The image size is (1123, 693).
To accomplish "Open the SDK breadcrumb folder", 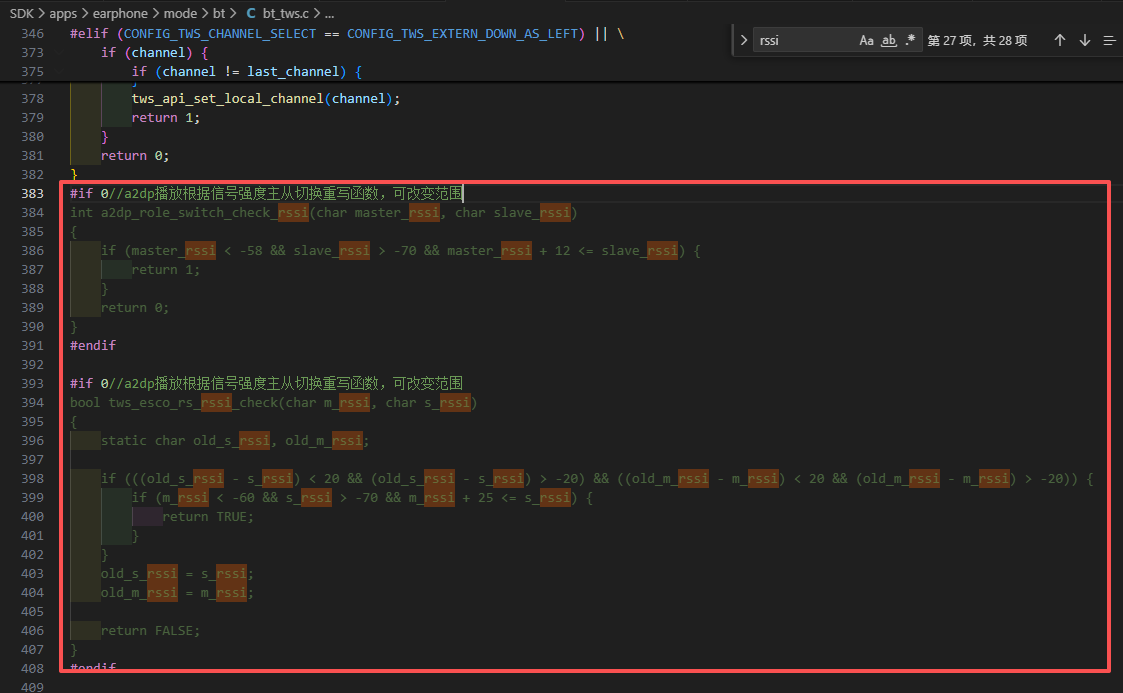I will tap(21, 13).
